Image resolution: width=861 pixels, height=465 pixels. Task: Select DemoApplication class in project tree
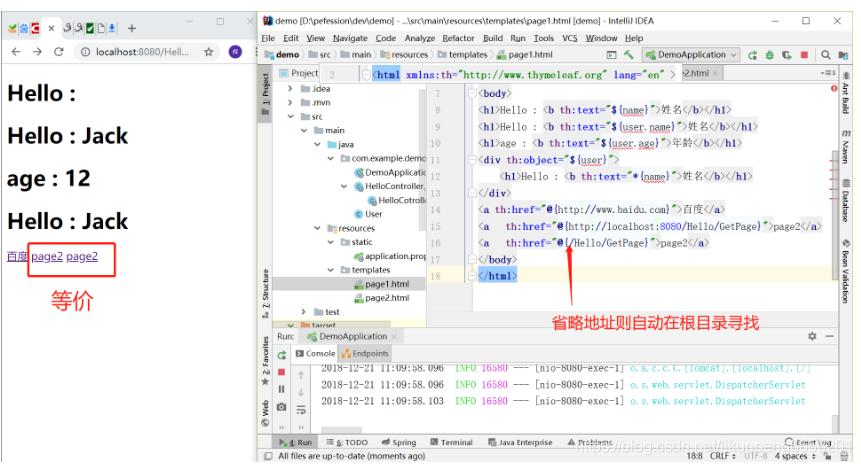click(390, 172)
